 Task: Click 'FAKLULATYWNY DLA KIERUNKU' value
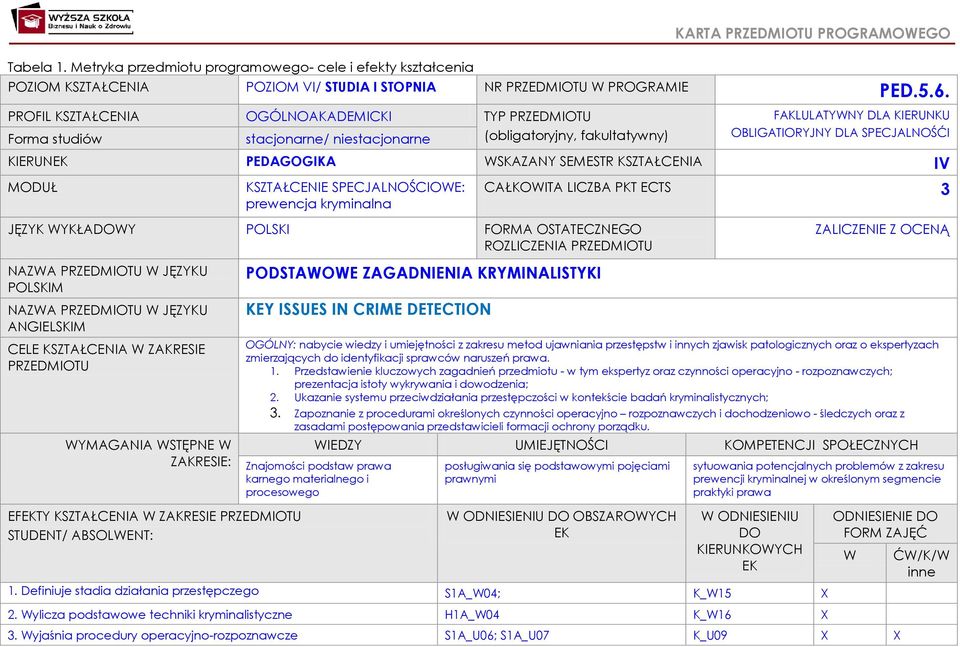pos(861,115)
